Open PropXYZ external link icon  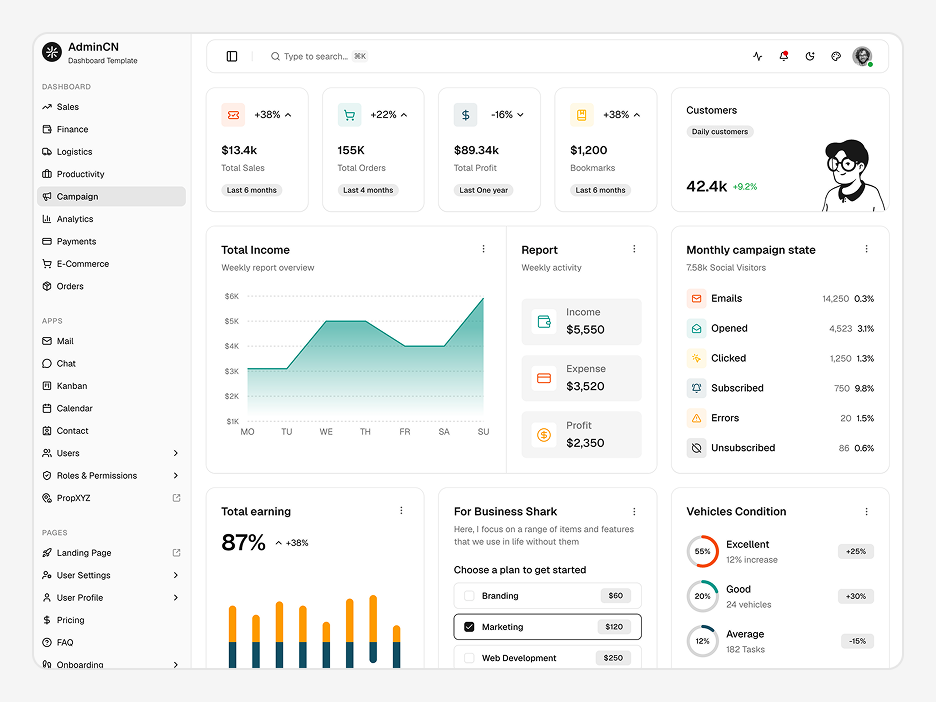pyautogui.click(x=176, y=498)
